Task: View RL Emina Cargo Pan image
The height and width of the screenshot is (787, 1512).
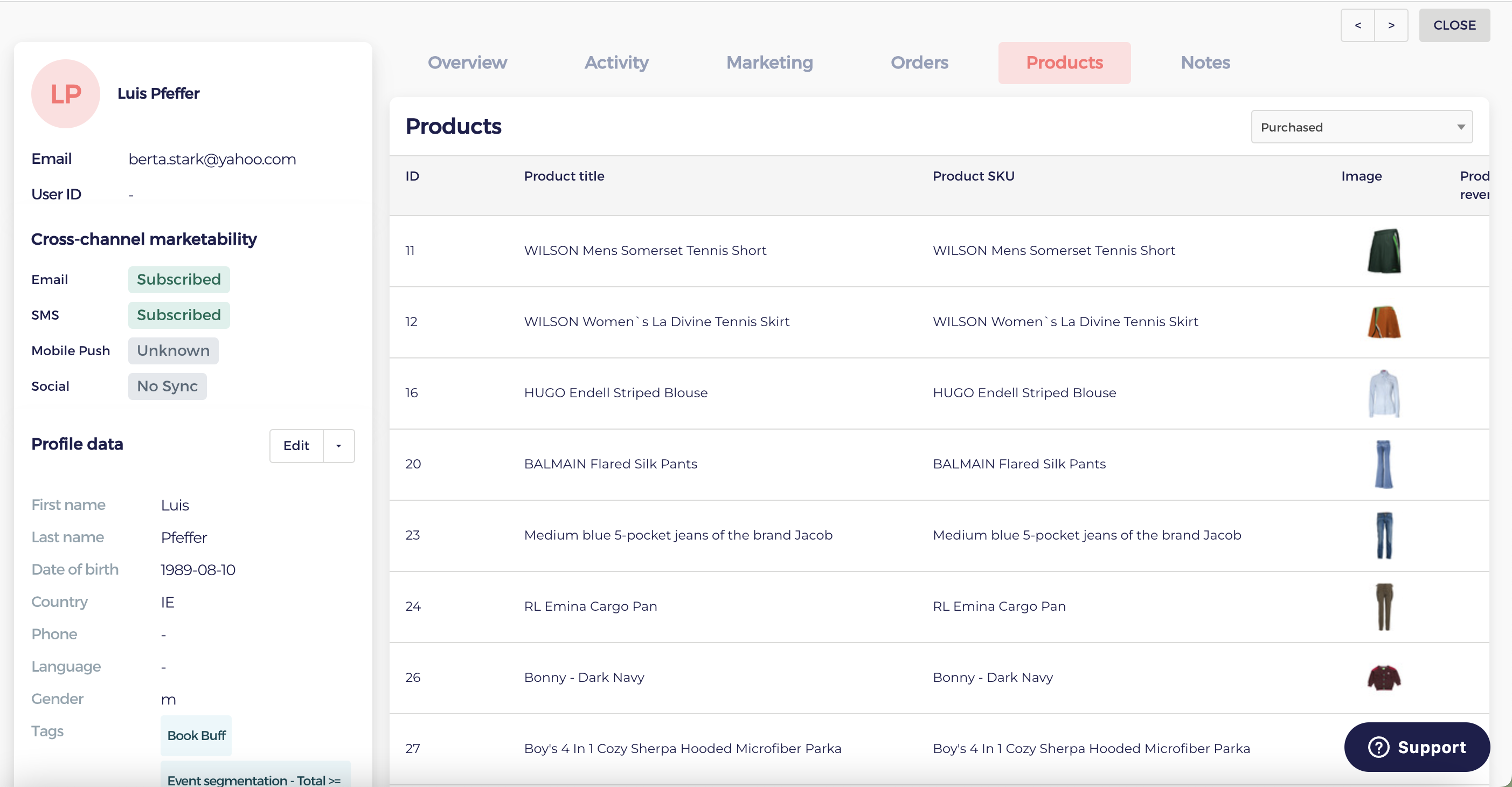Action: [1384, 606]
